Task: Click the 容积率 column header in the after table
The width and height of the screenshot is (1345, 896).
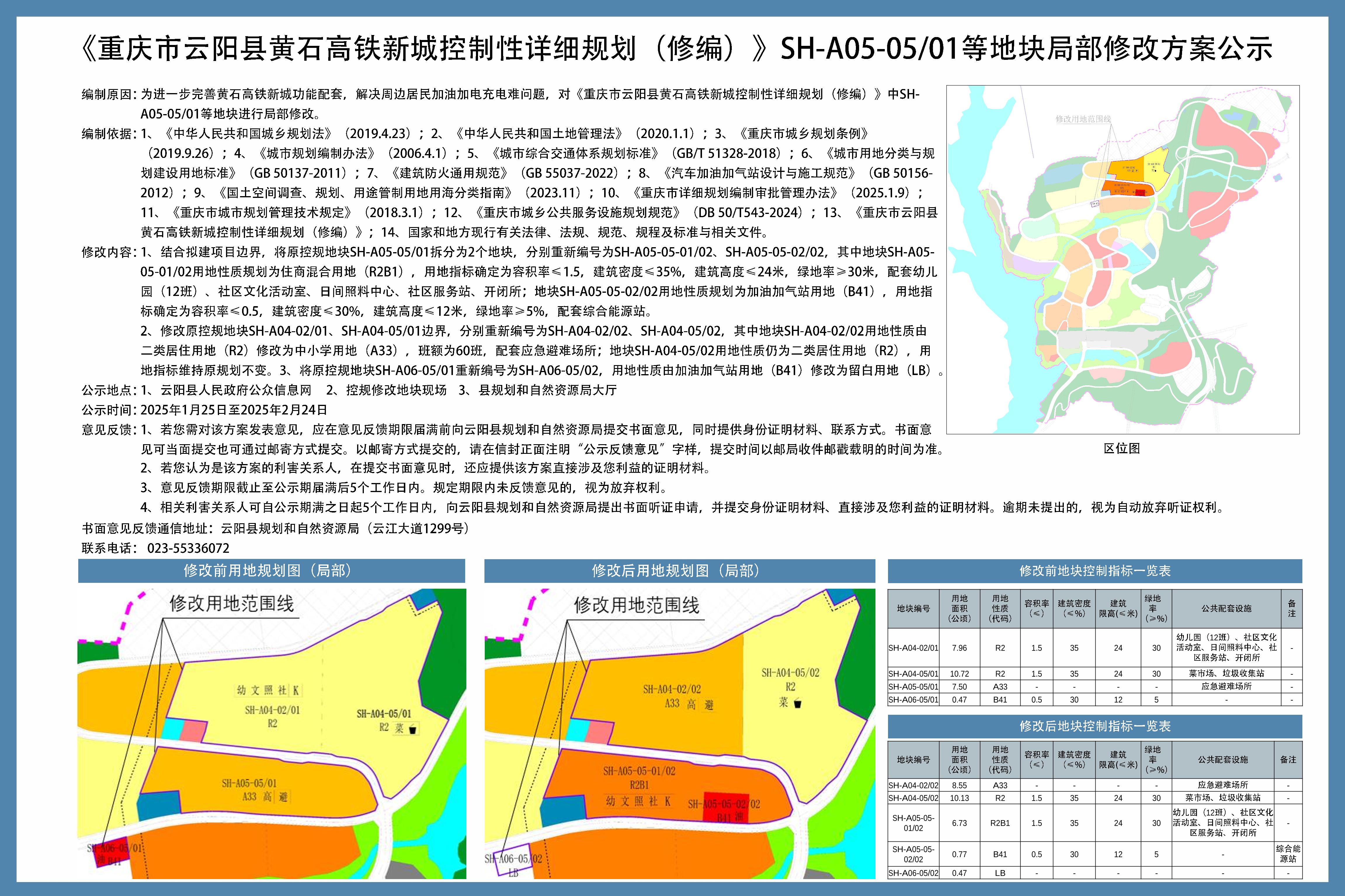Action: [x=1037, y=760]
